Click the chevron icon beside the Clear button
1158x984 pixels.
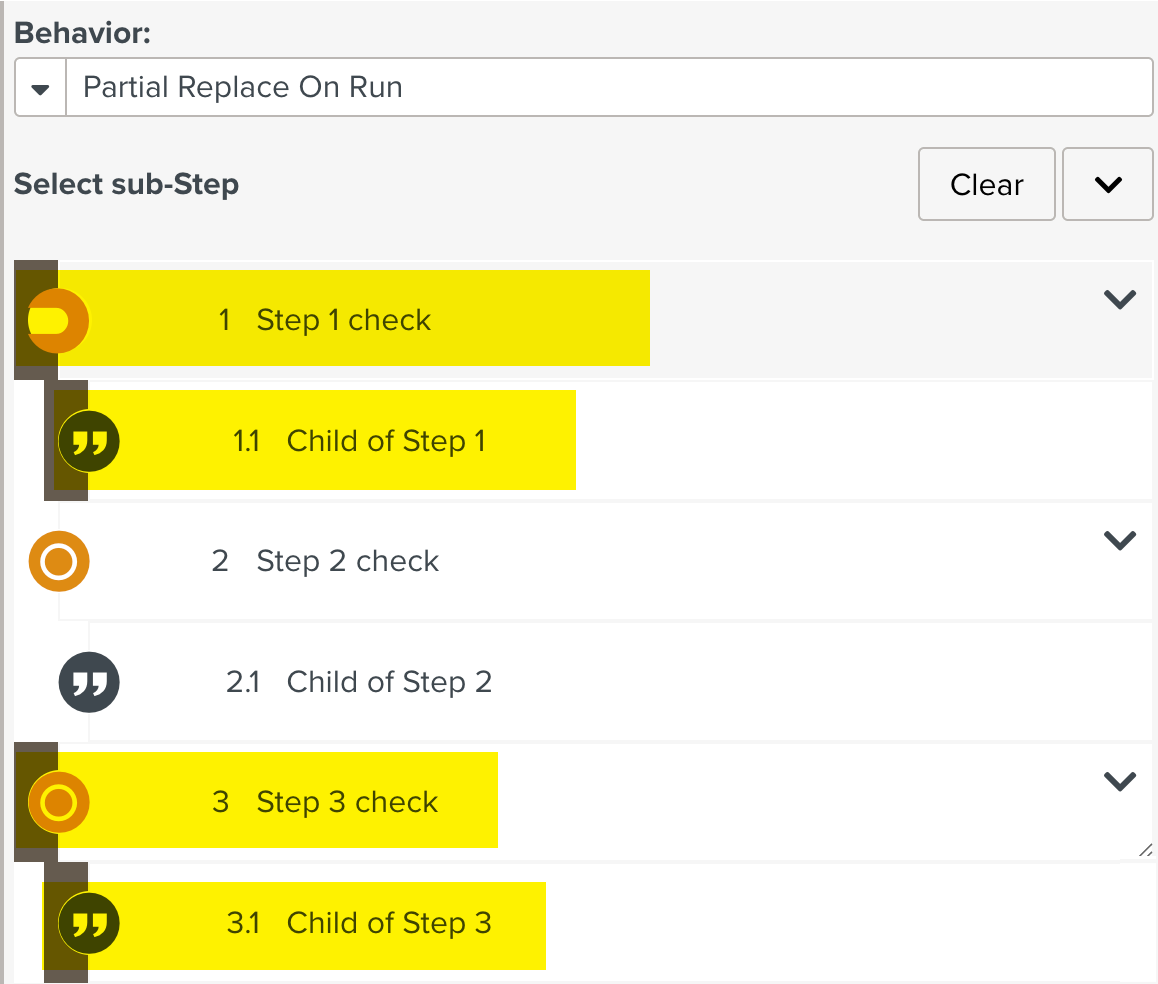point(1107,184)
